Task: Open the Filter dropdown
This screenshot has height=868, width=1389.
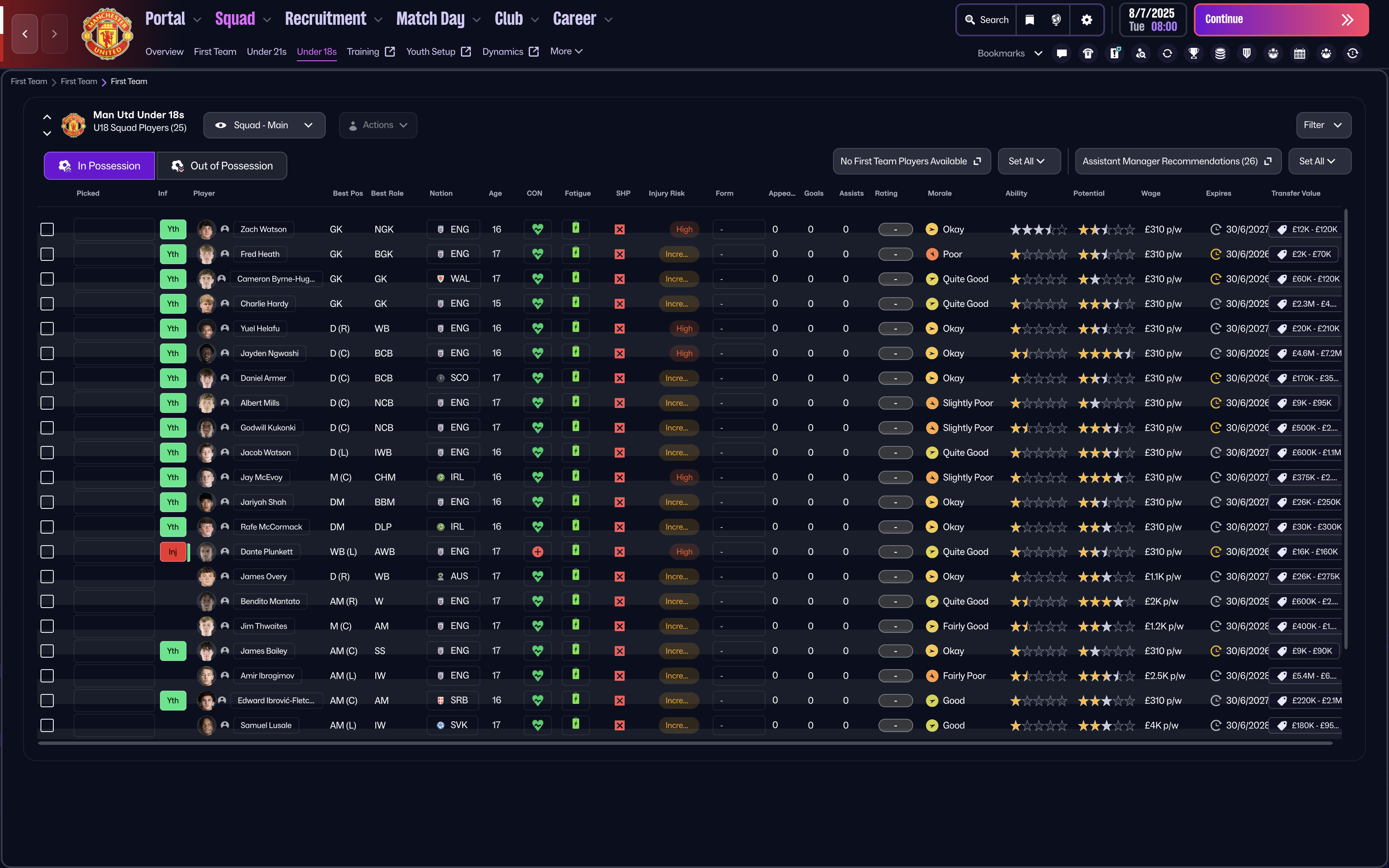Action: [x=1323, y=125]
